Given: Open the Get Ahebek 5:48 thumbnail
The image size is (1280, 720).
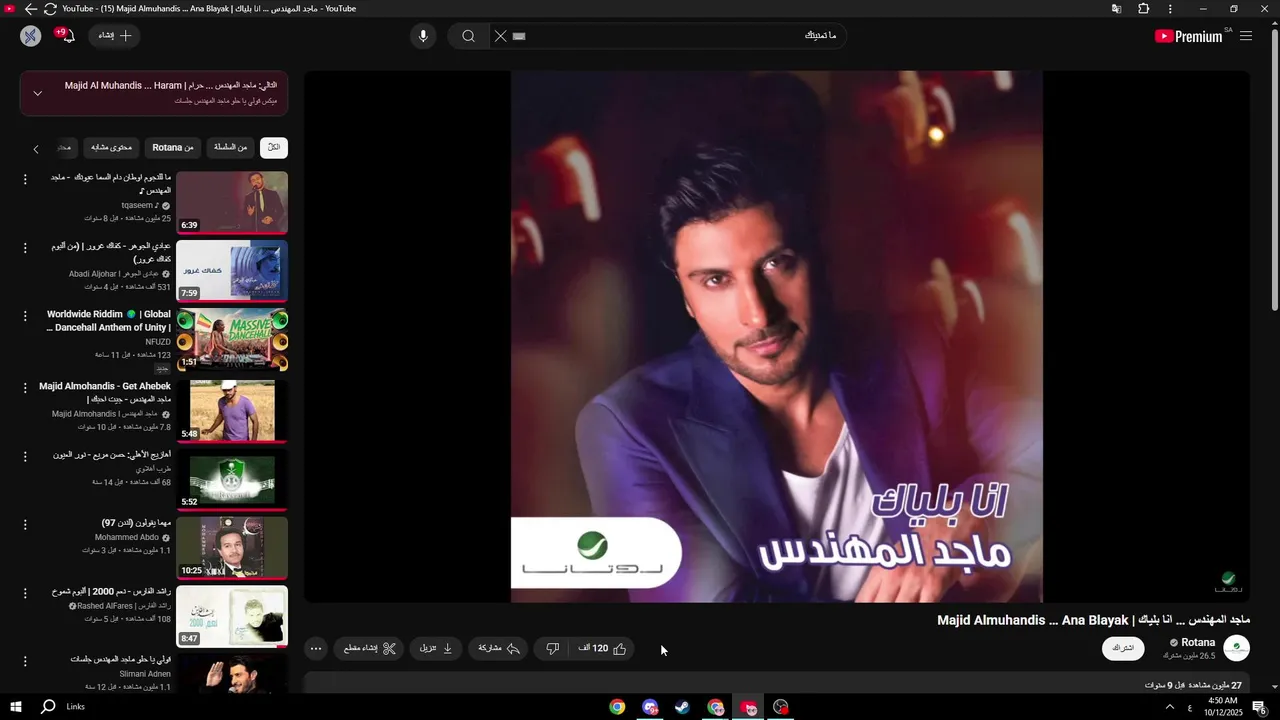Looking at the screenshot, I should tap(232, 410).
